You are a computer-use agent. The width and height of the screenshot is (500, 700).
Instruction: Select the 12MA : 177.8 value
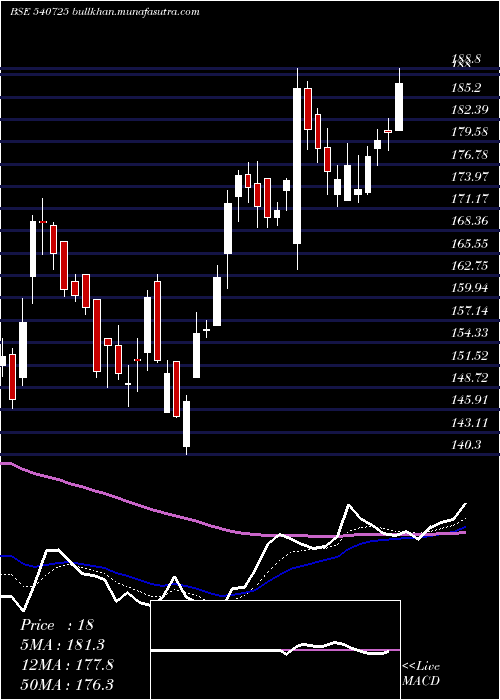(67, 665)
